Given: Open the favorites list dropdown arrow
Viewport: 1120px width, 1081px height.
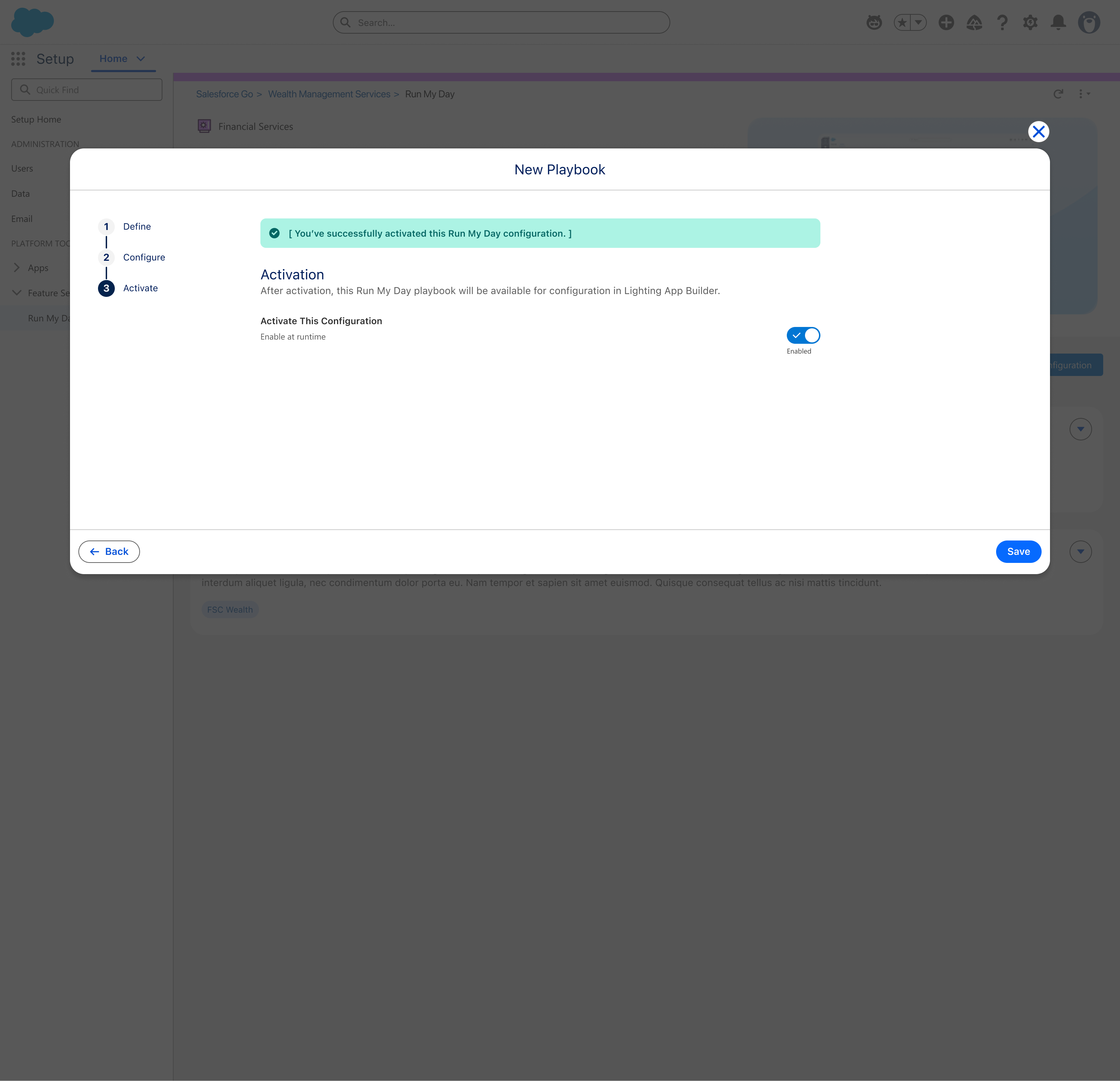Looking at the screenshot, I should pos(918,23).
